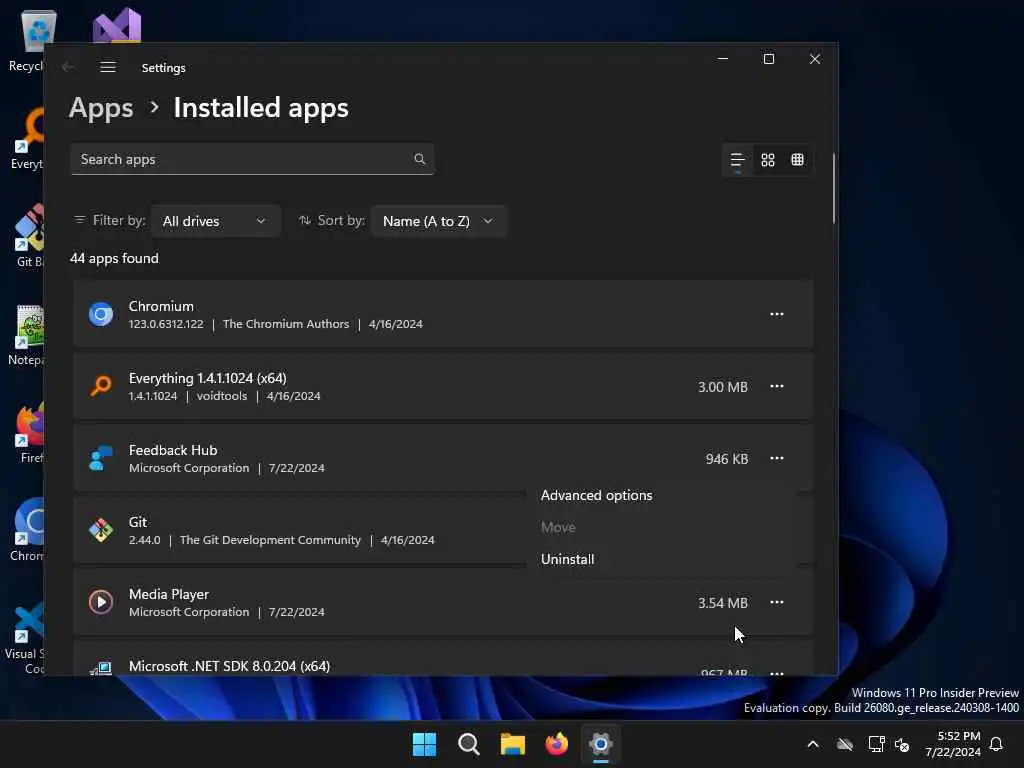Click the disabled Move menu entry
The image size is (1024, 768).
(558, 527)
